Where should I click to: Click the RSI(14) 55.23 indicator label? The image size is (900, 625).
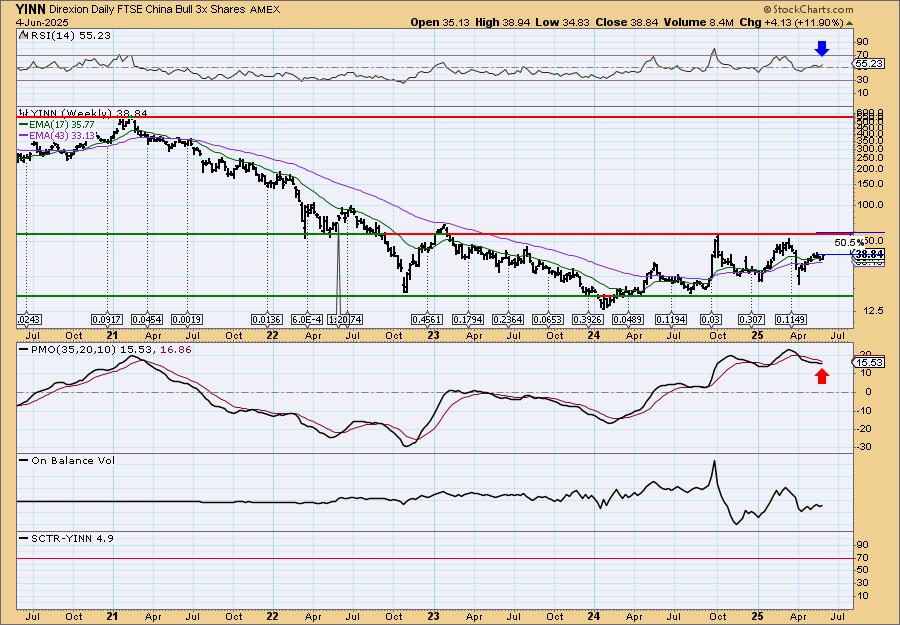click(x=69, y=36)
